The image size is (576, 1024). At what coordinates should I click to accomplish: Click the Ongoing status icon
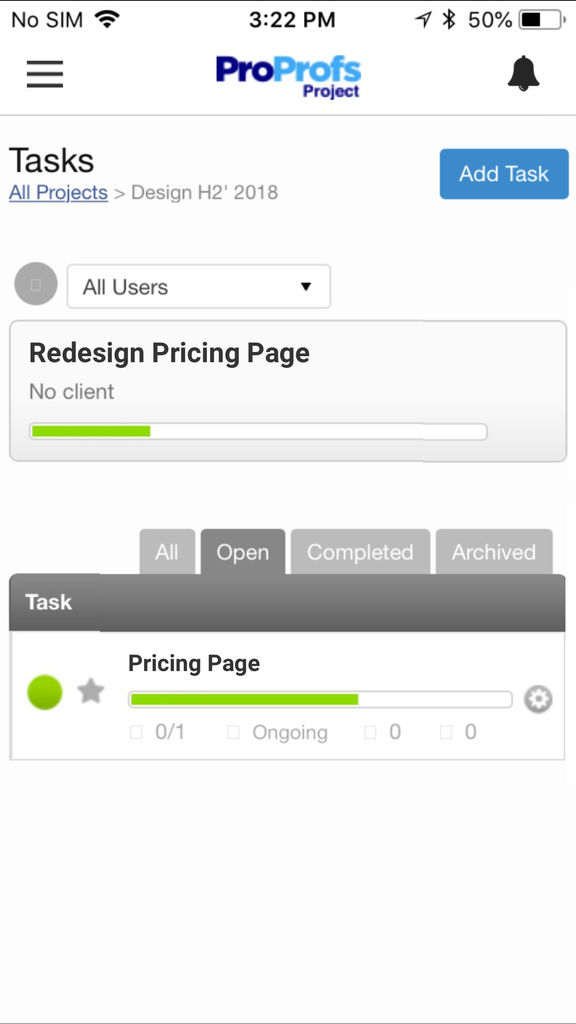233,732
